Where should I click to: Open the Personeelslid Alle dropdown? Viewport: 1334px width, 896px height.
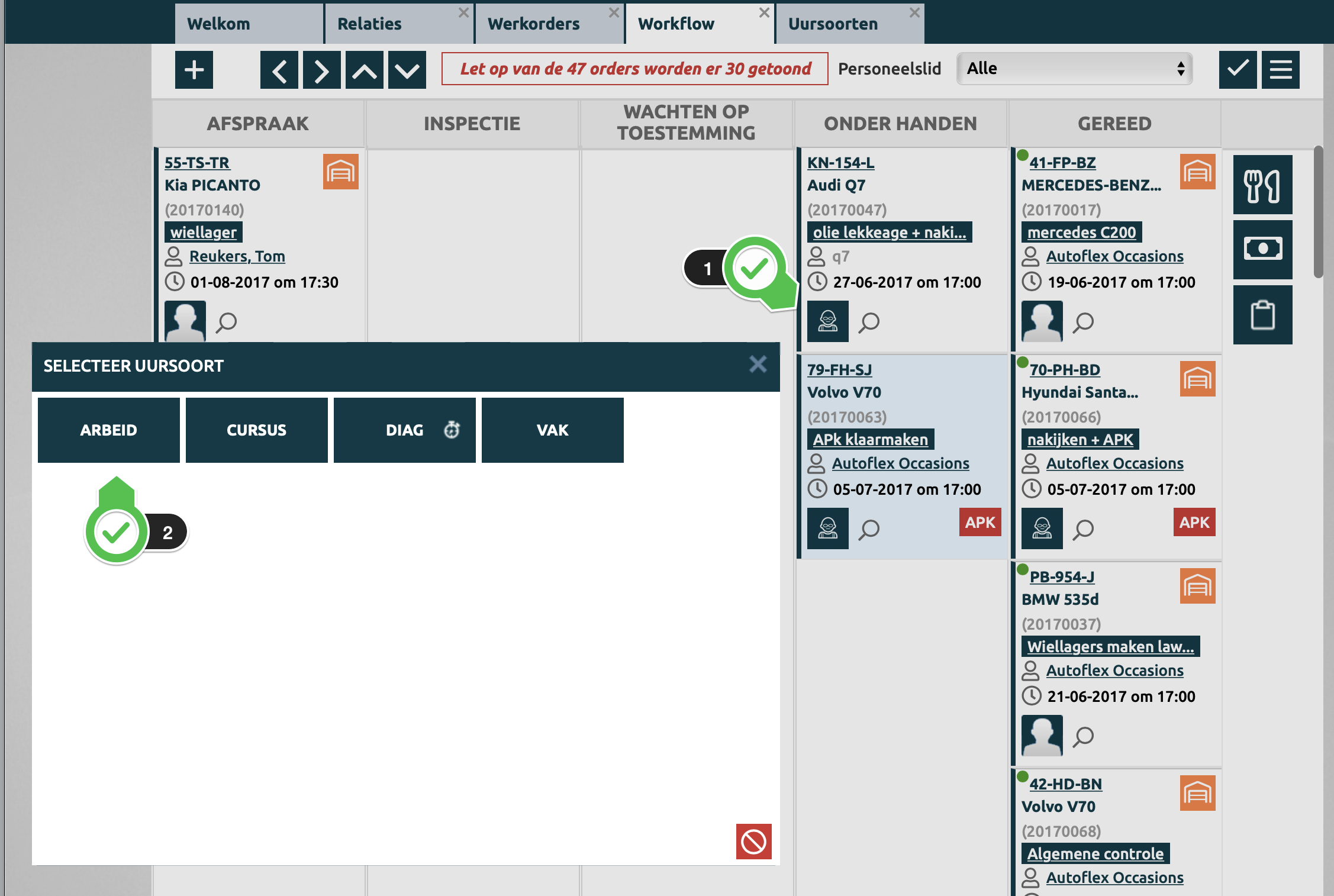[1074, 69]
